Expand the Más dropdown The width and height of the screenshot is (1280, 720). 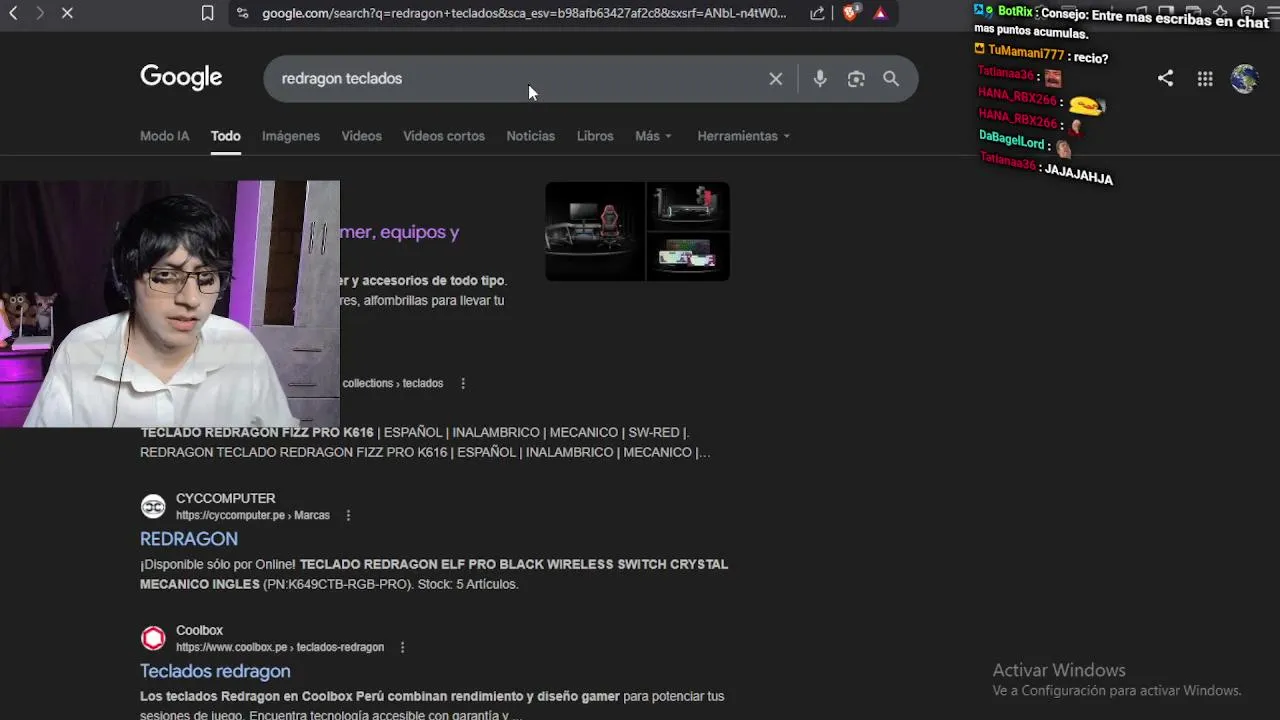(x=653, y=136)
